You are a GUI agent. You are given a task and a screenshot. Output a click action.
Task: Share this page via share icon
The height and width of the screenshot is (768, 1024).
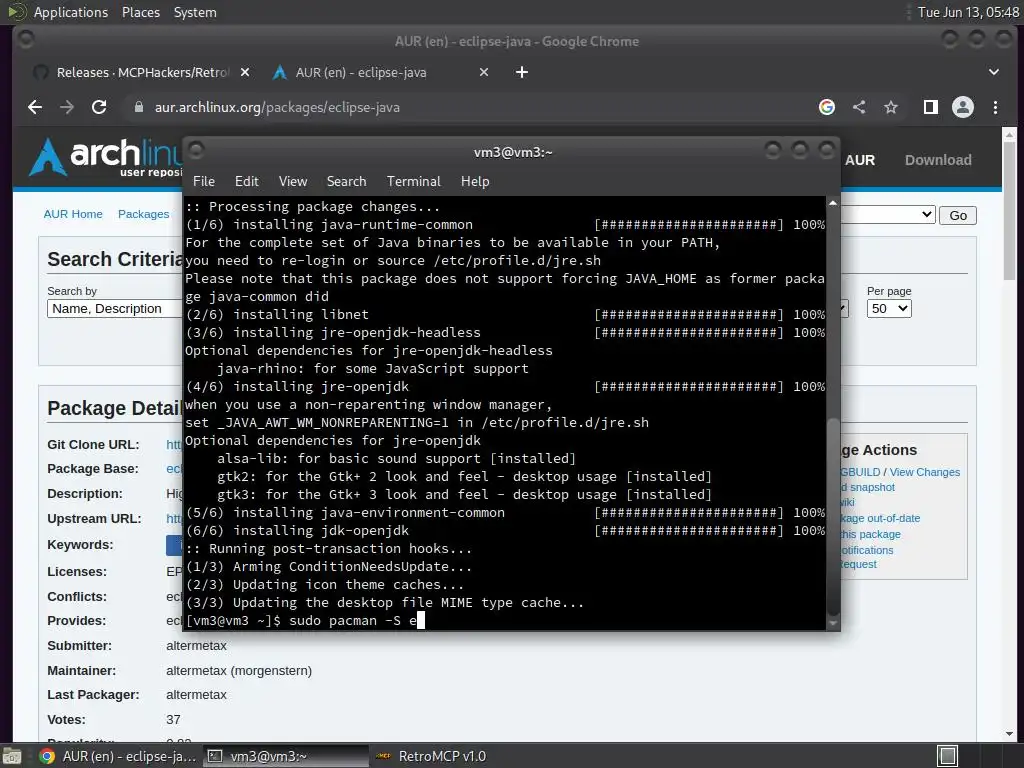(859, 107)
